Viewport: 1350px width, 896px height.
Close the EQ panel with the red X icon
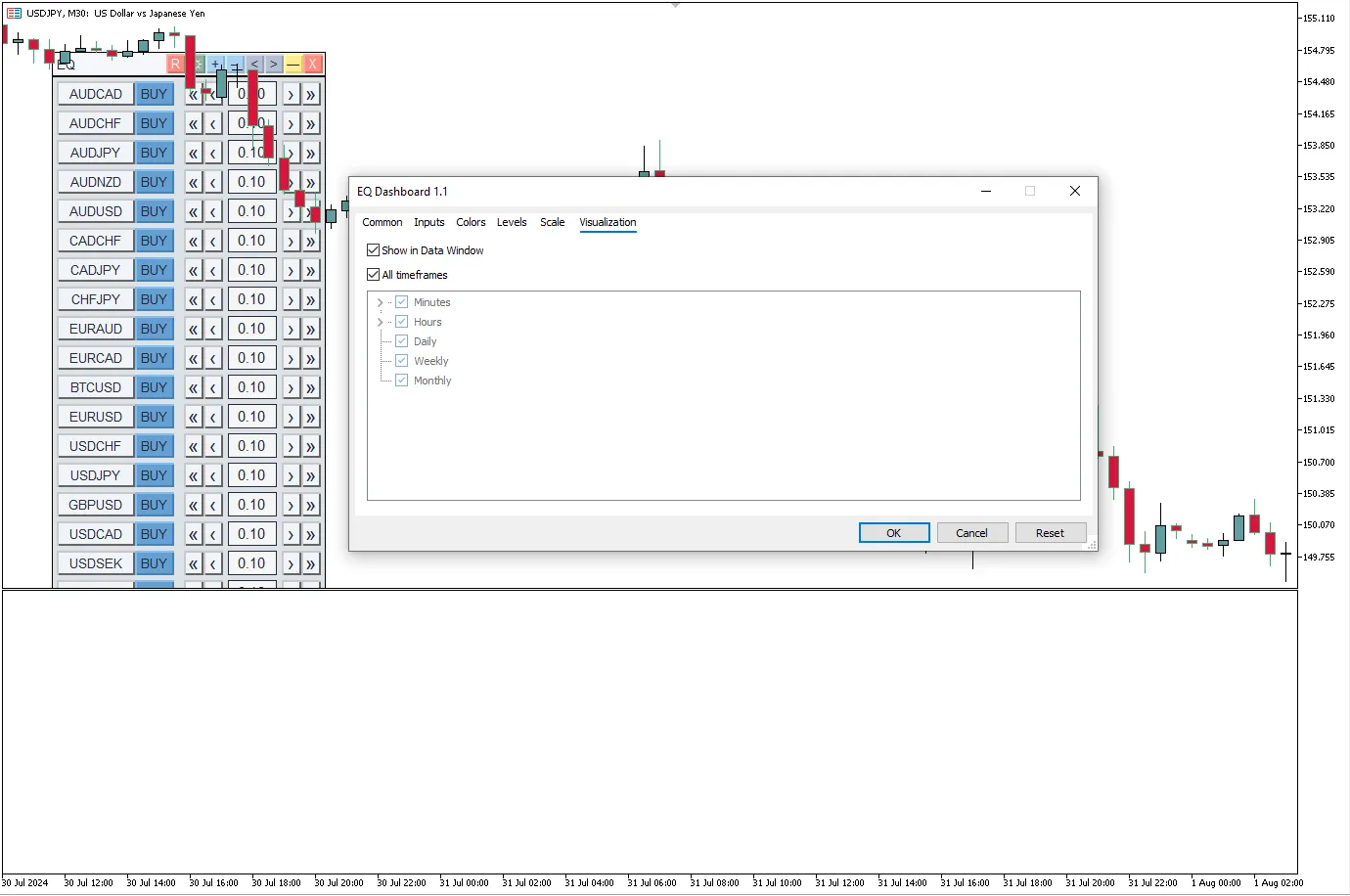(x=313, y=64)
